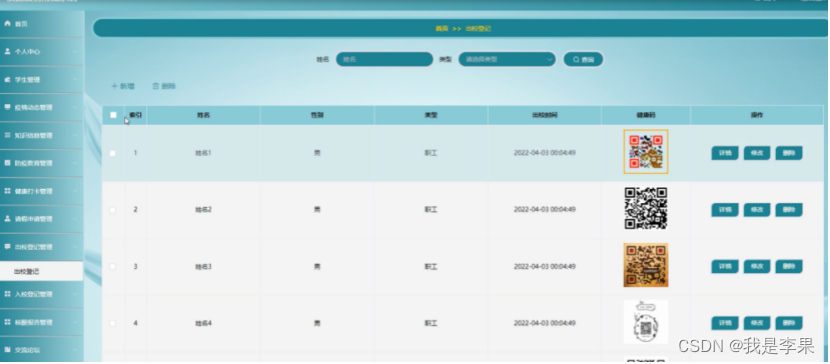Collapse 出校登记管理 sidebar menu

click(41, 247)
